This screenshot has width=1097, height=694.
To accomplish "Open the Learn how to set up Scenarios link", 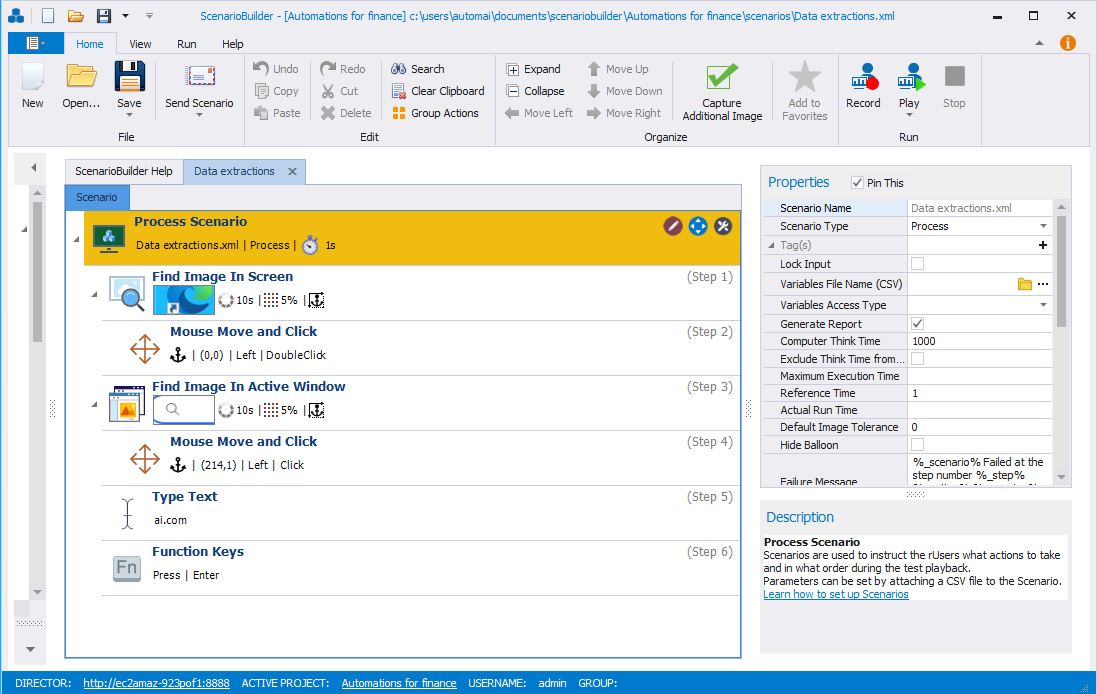I will pos(836,594).
